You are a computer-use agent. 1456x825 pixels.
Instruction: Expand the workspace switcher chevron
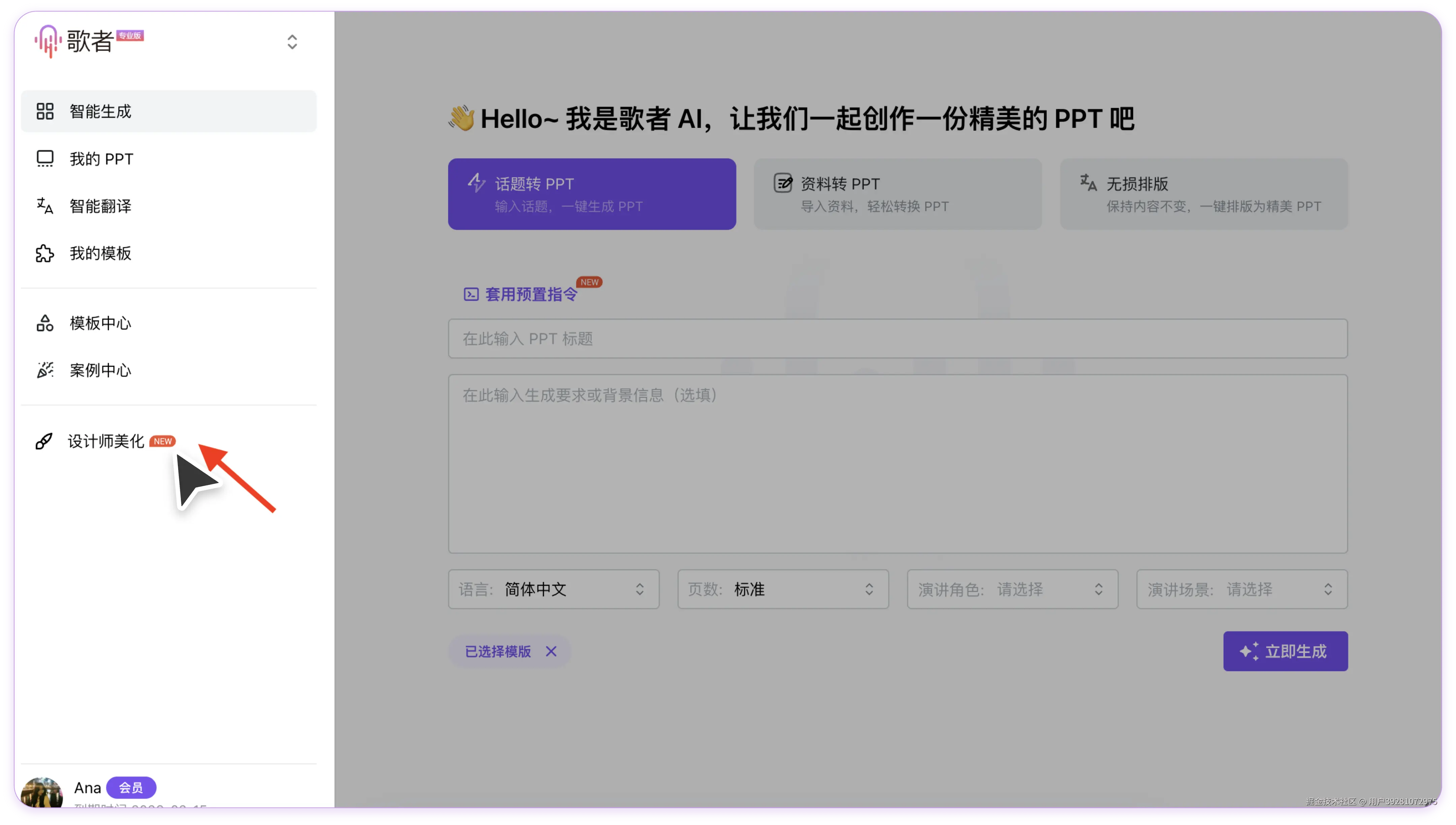(x=292, y=41)
